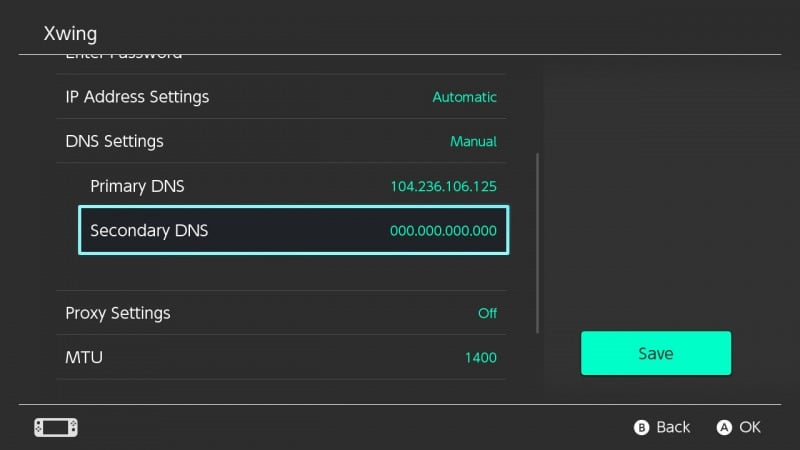Change the Manual DNS setting value
The width and height of the screenshot is (800, 450).
tap(473, 141)
